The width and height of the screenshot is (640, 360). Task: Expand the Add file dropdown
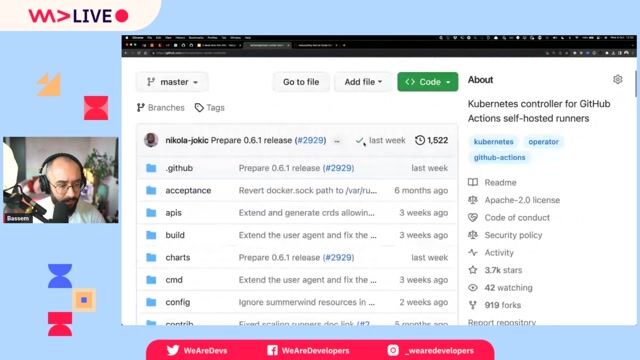tap(363, 82)
